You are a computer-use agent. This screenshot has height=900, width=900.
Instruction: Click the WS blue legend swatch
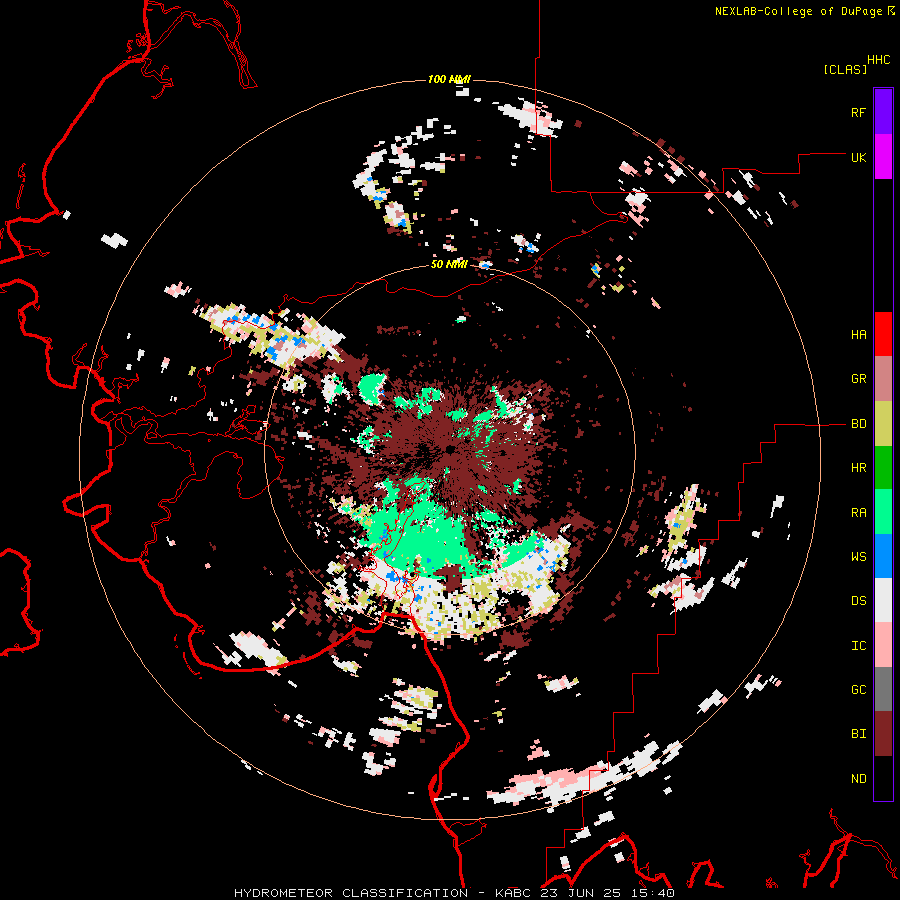pyautogui.click(x=883, y=556)
